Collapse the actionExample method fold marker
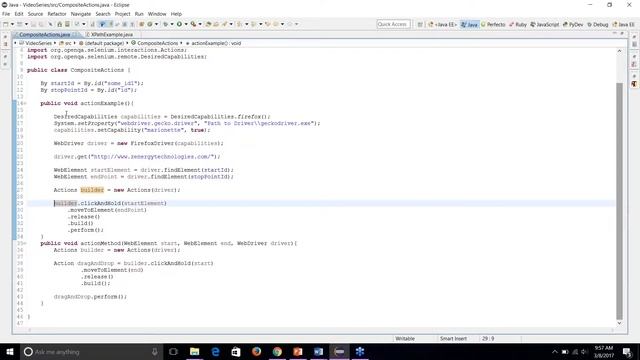 [24, 103]
